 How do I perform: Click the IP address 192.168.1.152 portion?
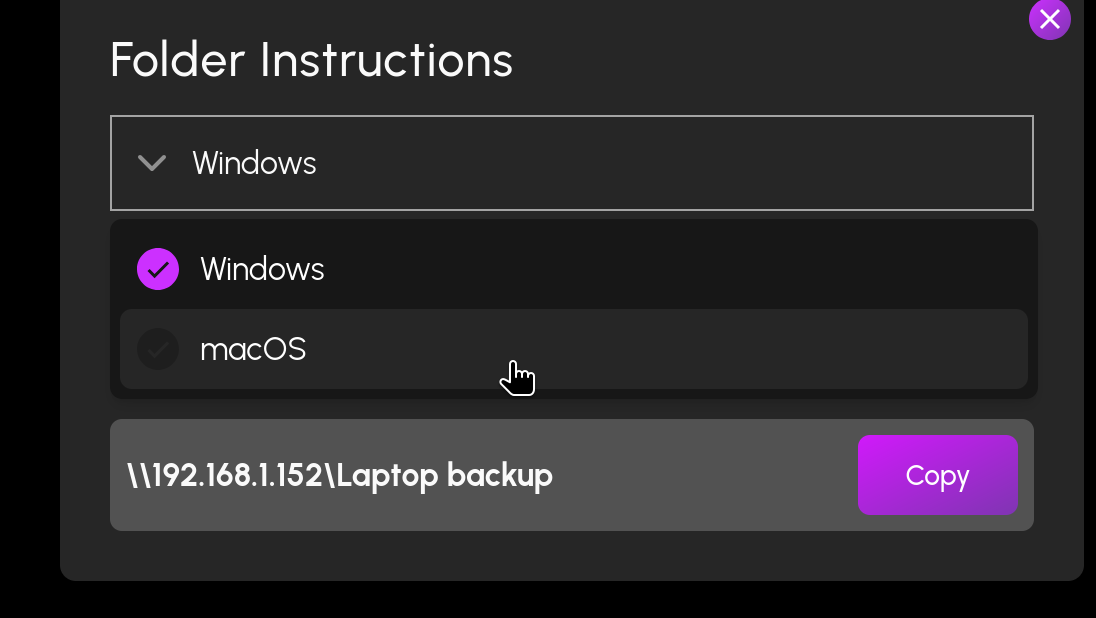tap(236, 475)
